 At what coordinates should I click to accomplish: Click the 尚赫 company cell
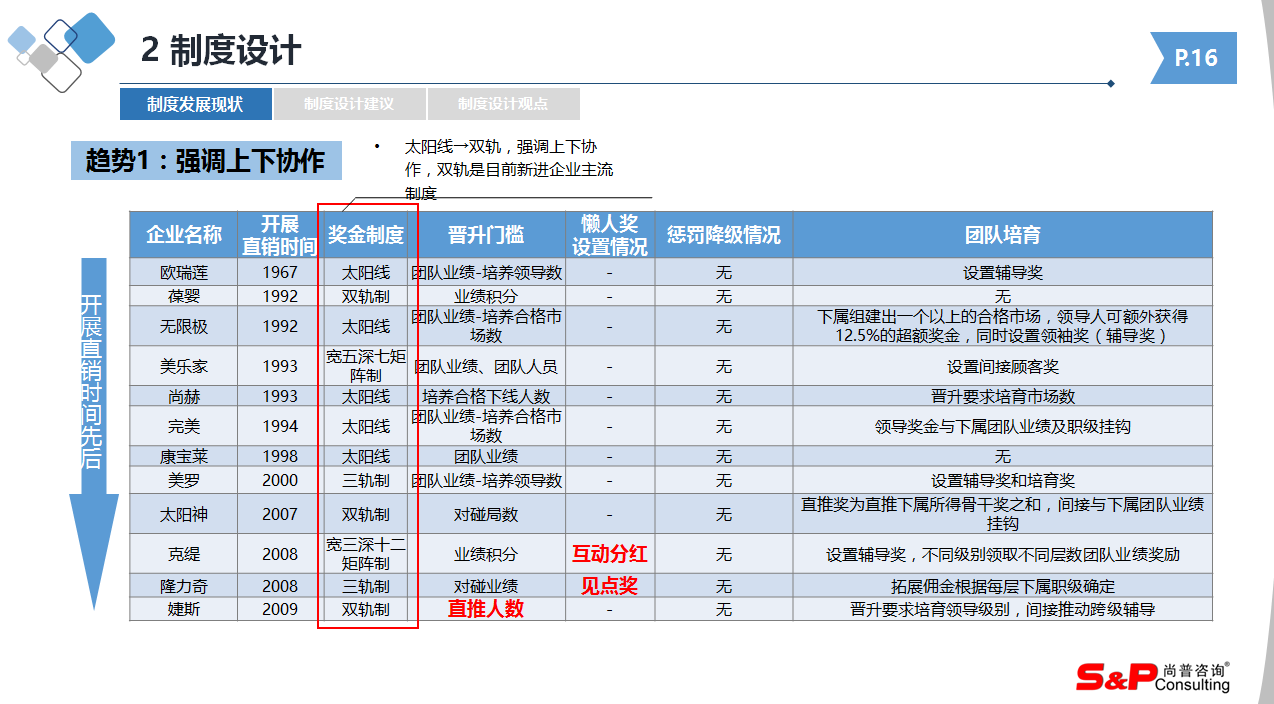pos(184,396)
